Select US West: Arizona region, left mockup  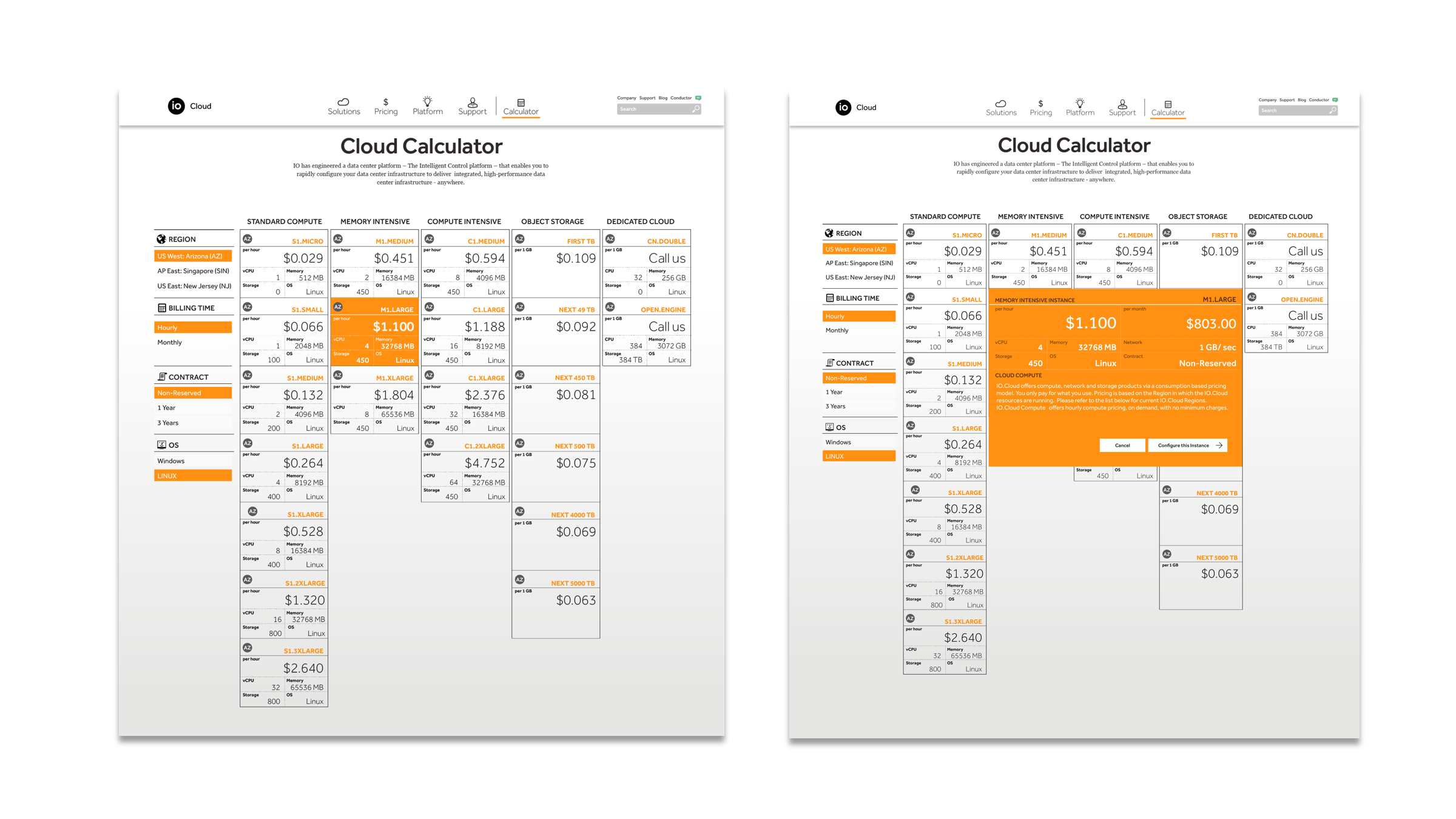point(193,256)
